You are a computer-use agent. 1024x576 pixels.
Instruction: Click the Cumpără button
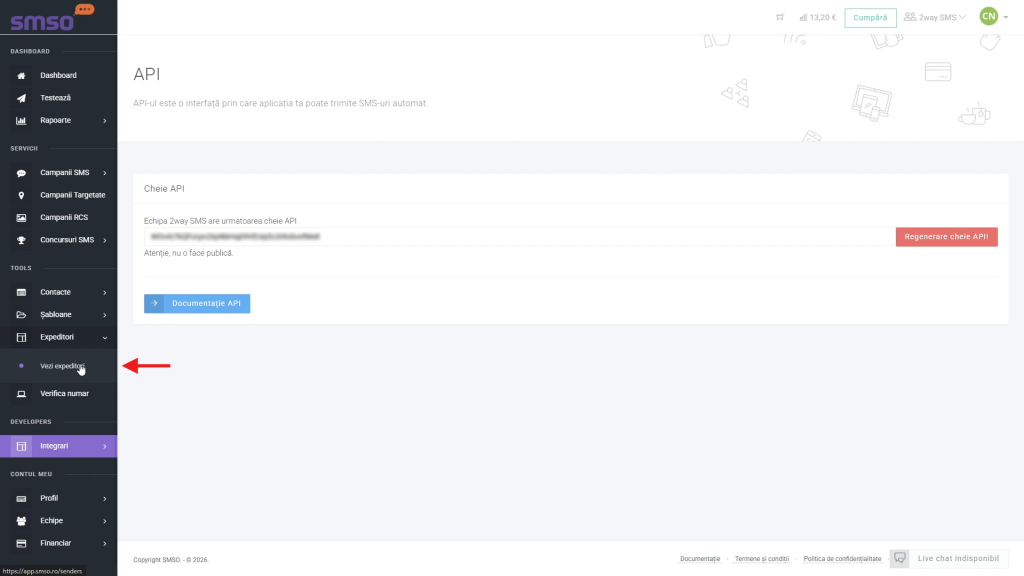coord(870,18)
